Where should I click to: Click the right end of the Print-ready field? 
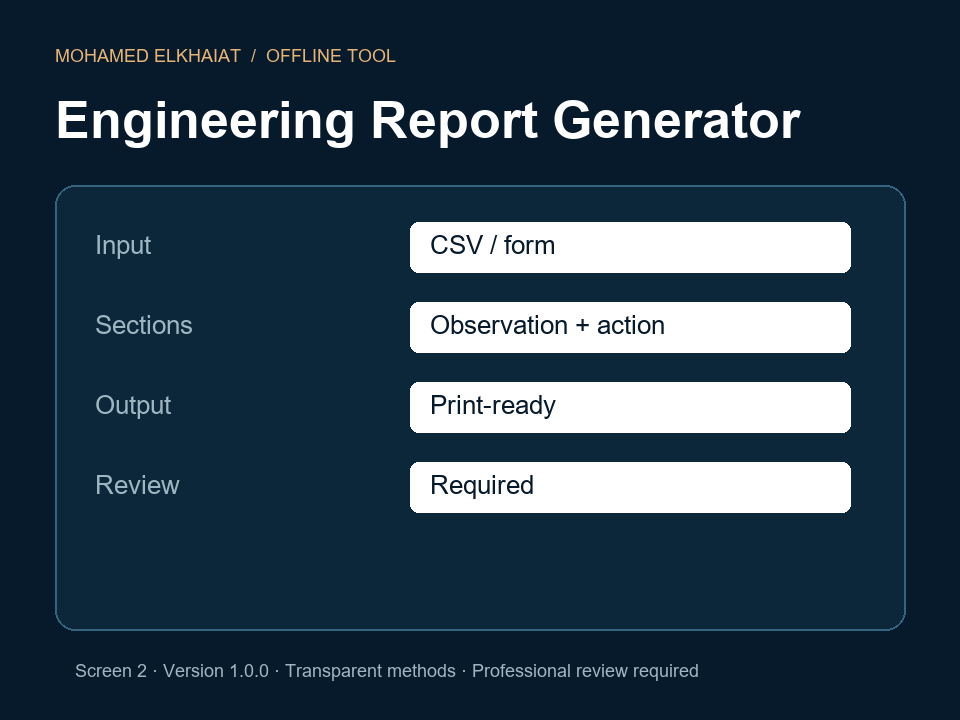point(827,408)
